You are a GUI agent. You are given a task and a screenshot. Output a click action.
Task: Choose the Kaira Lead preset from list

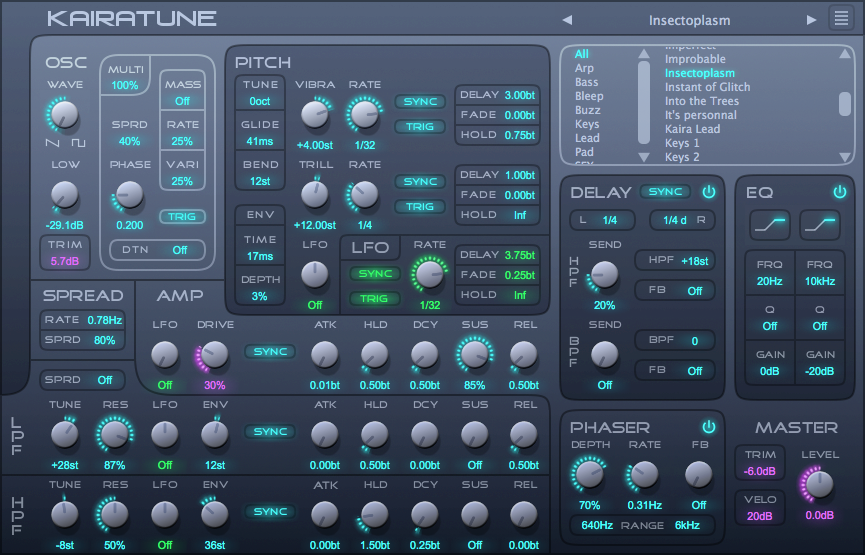click(692, 129)
